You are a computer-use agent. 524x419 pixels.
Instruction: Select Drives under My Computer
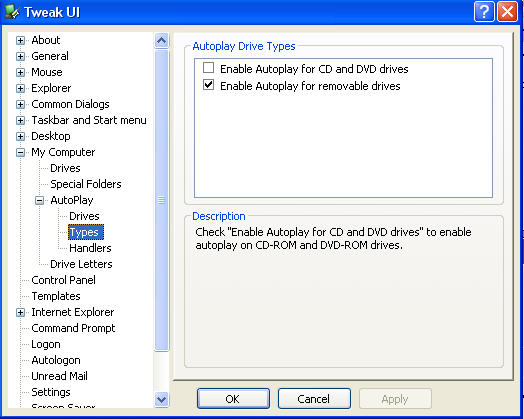click(x=65, y=168)
